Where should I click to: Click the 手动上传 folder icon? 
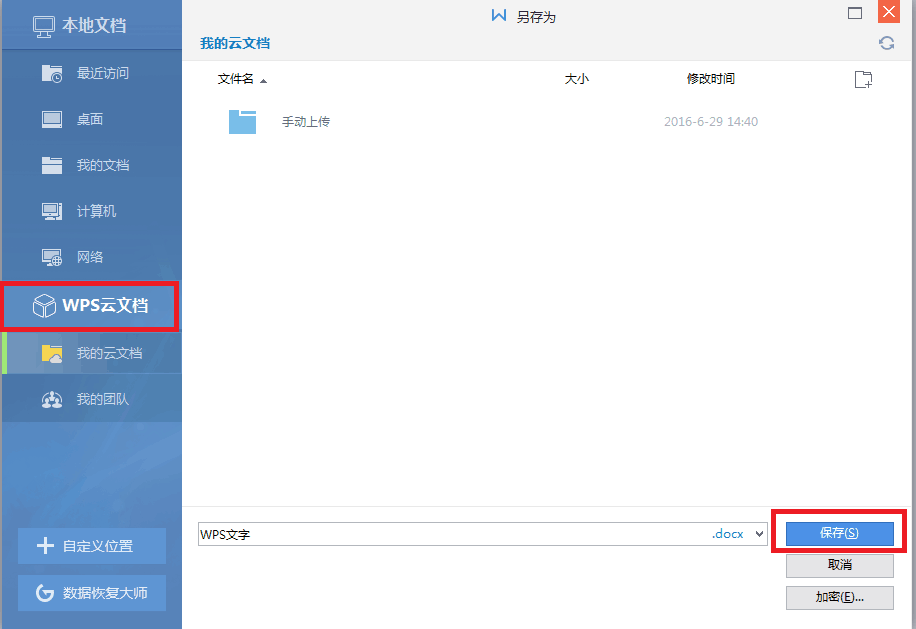pos(242,121)
